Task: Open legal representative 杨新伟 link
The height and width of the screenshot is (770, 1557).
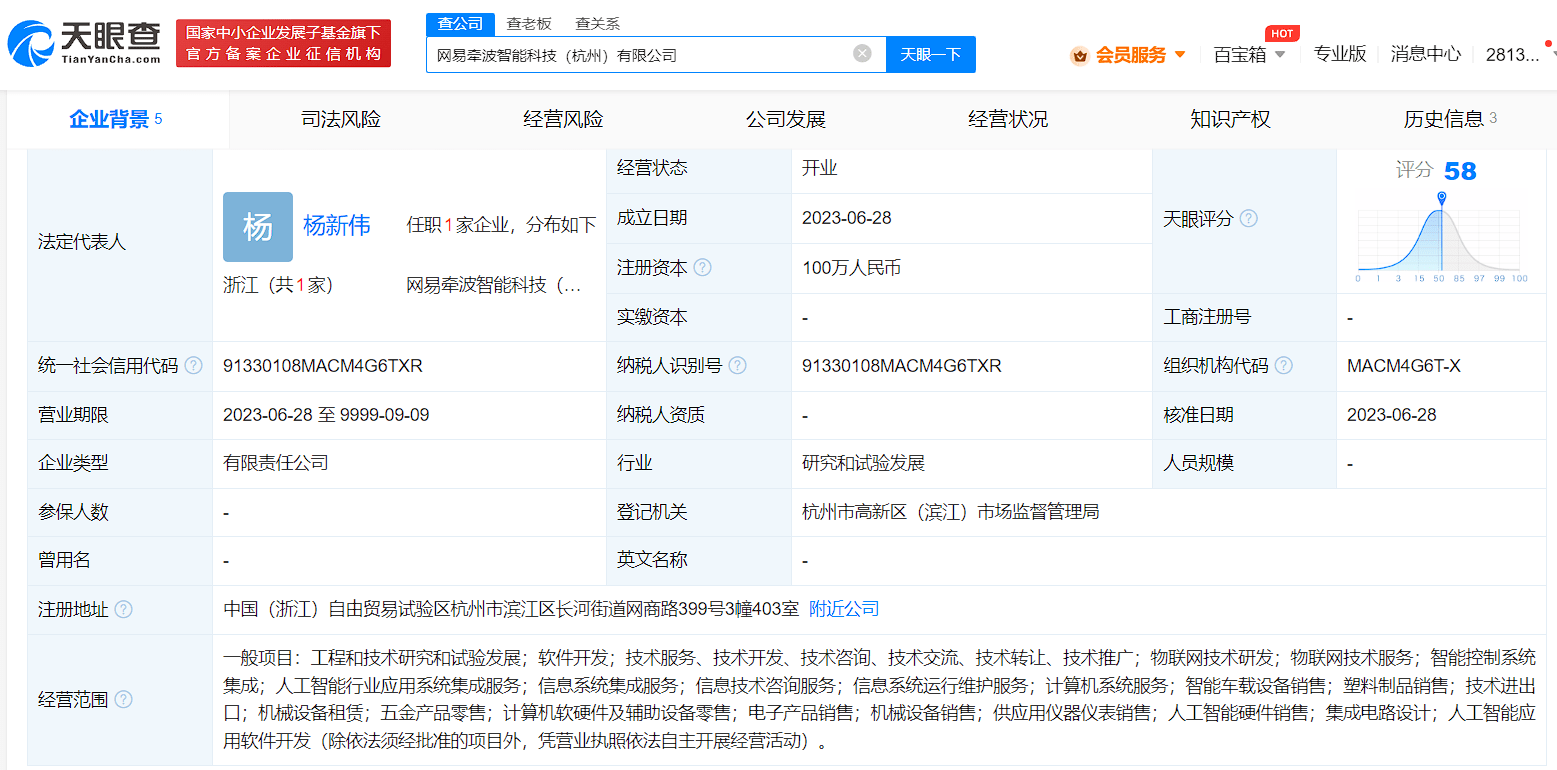Action: [x=337, y=226]
